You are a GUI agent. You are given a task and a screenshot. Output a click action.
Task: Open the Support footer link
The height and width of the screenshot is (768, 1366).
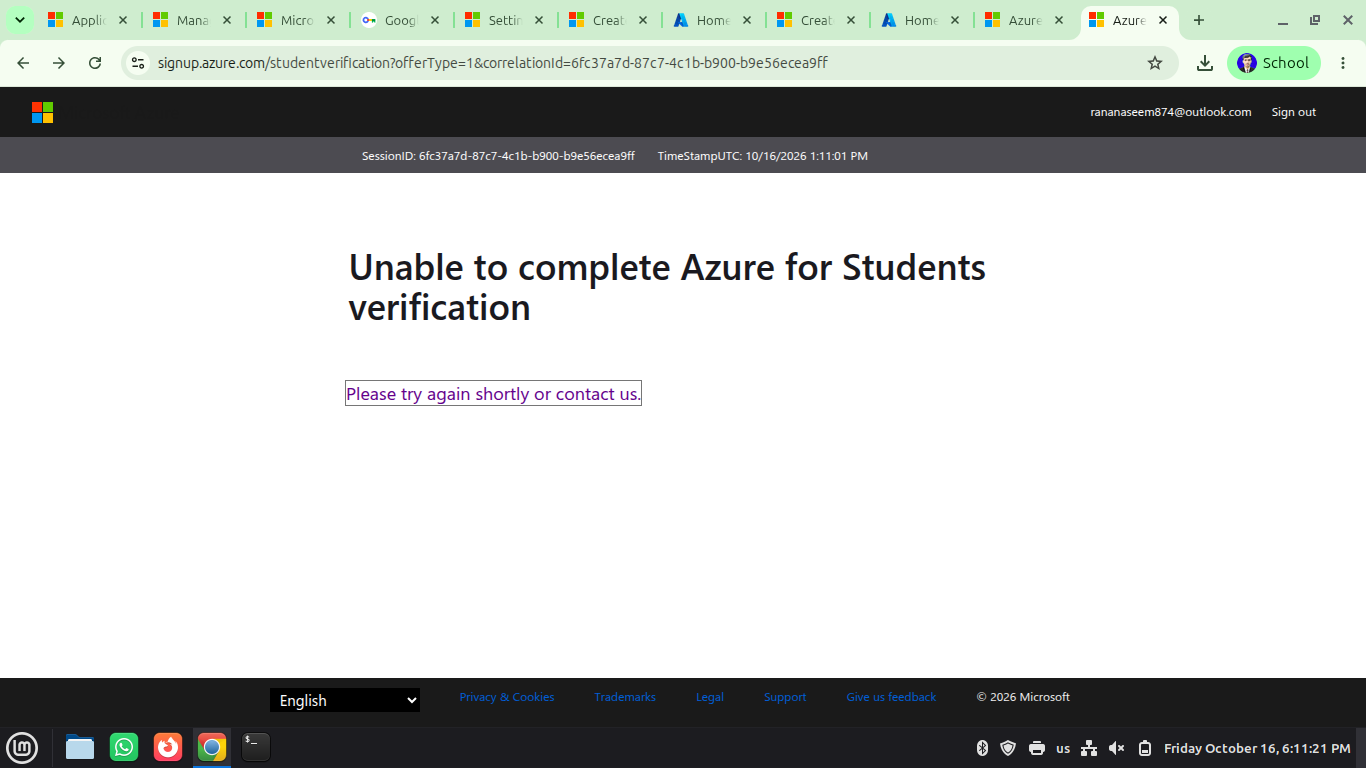point(785,697)
